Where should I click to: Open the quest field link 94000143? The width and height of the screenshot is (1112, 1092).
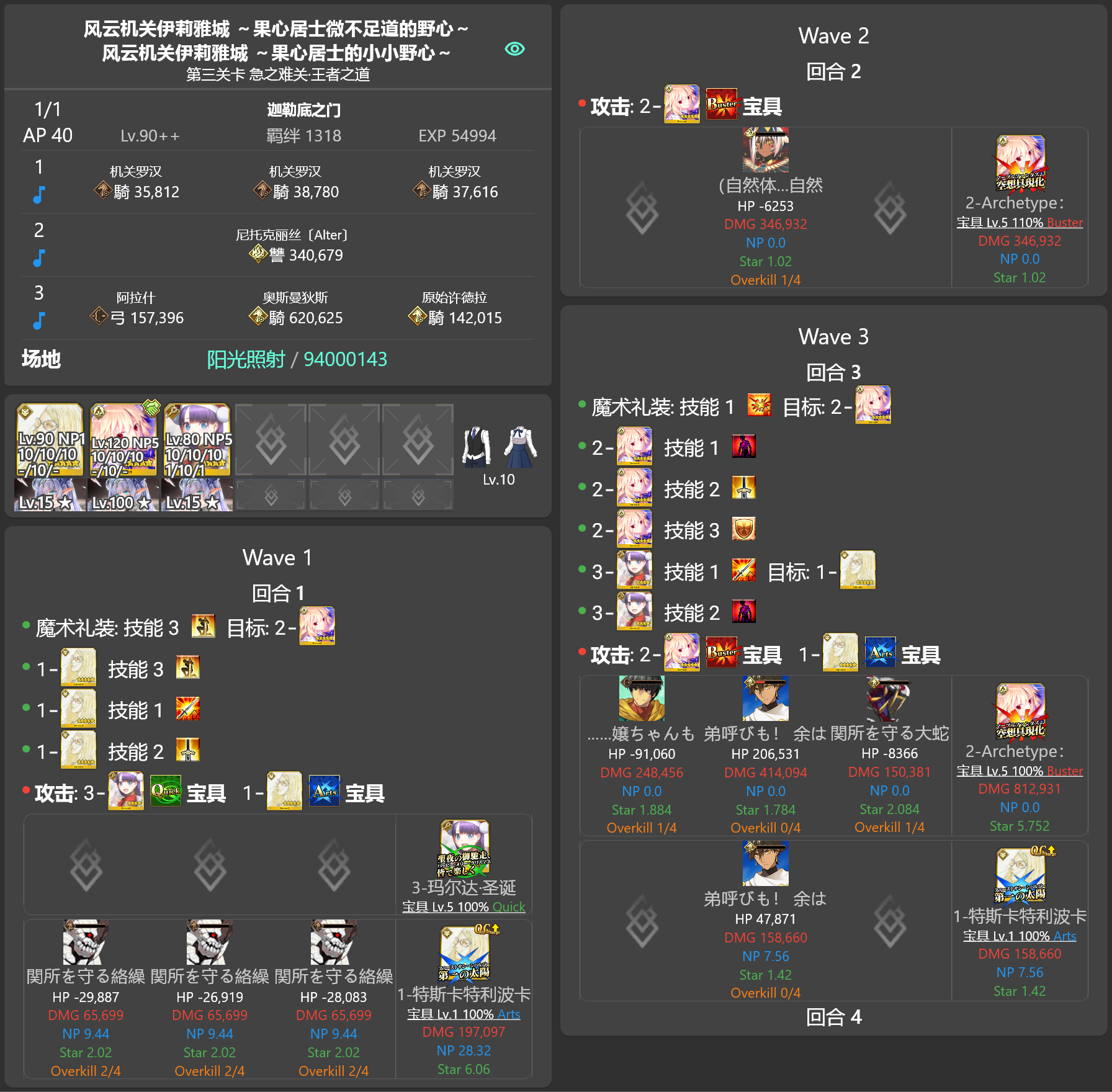(346, 359)
